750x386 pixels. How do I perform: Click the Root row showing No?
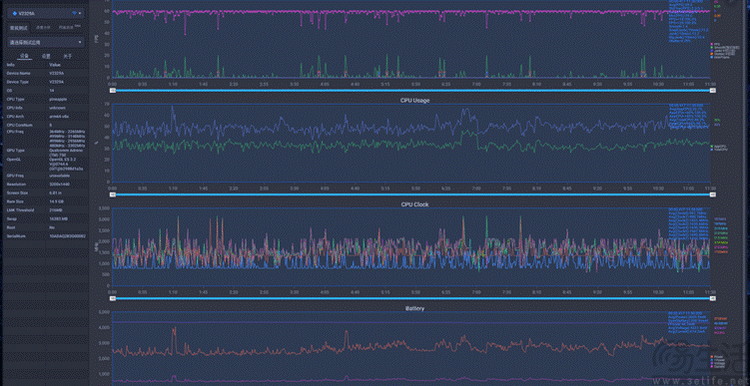point(46,227)
